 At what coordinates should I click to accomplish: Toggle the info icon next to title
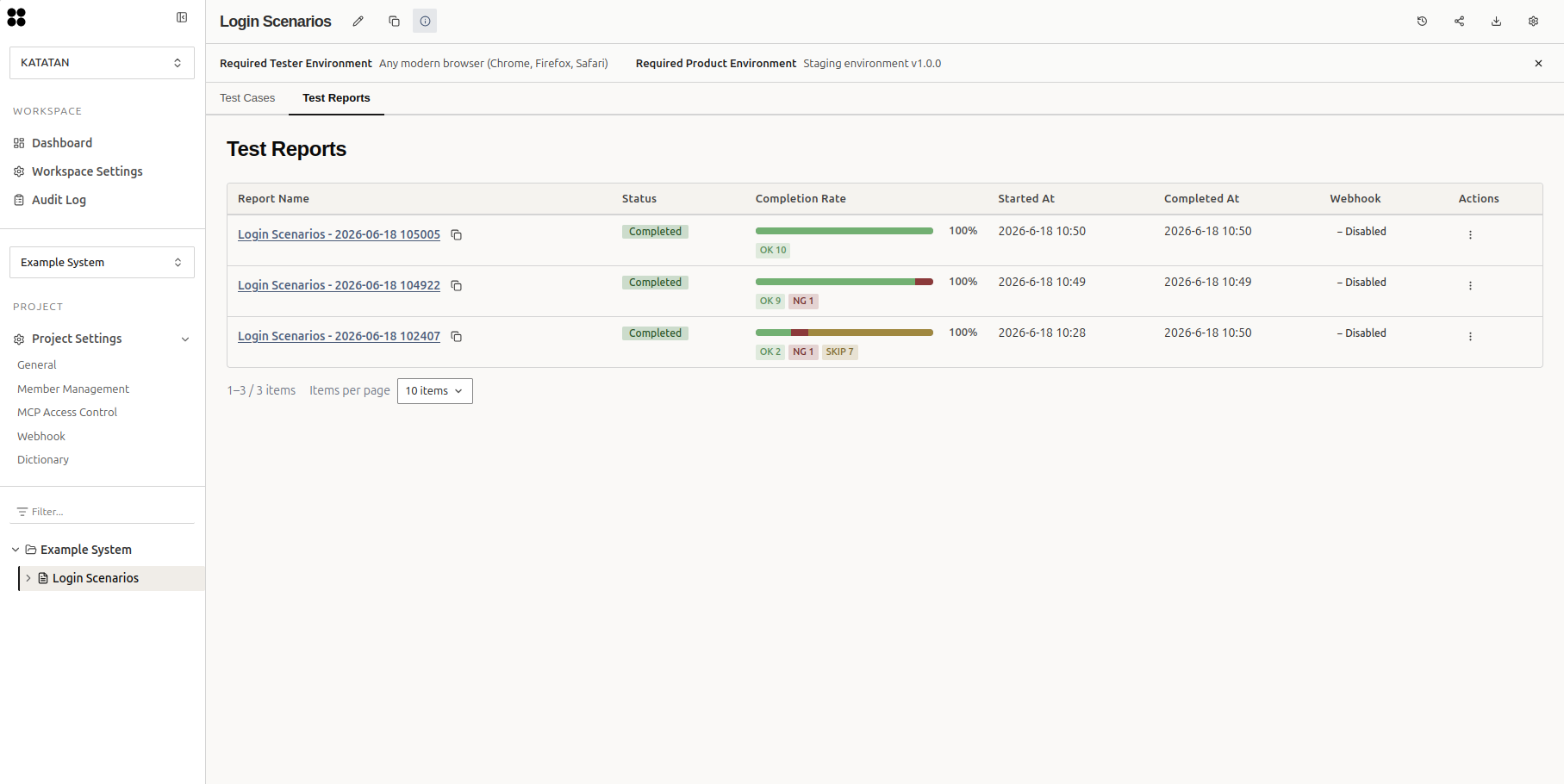[x=425, y=21]
